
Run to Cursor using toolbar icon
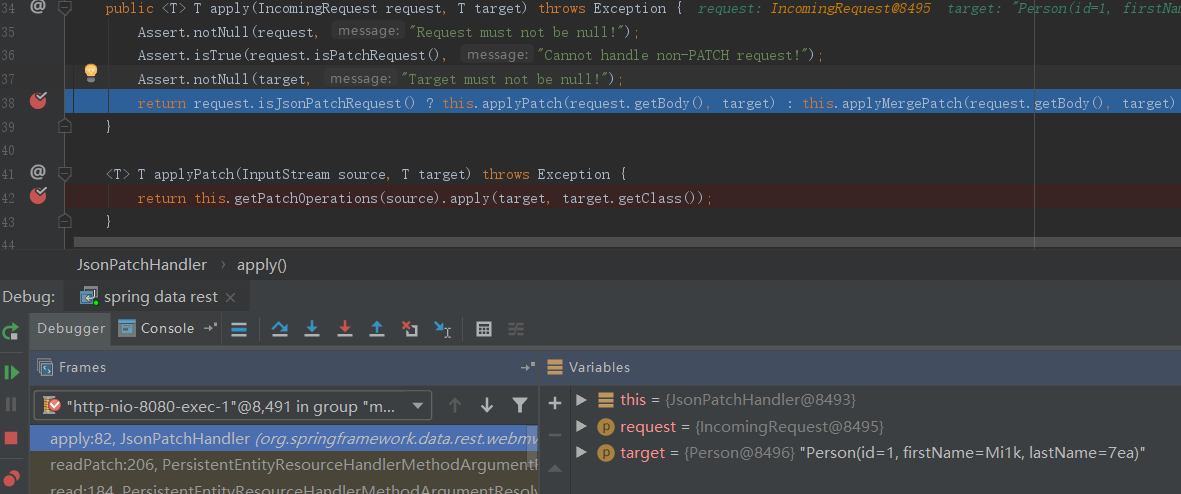pyautogui.click(x=443, y=328)
